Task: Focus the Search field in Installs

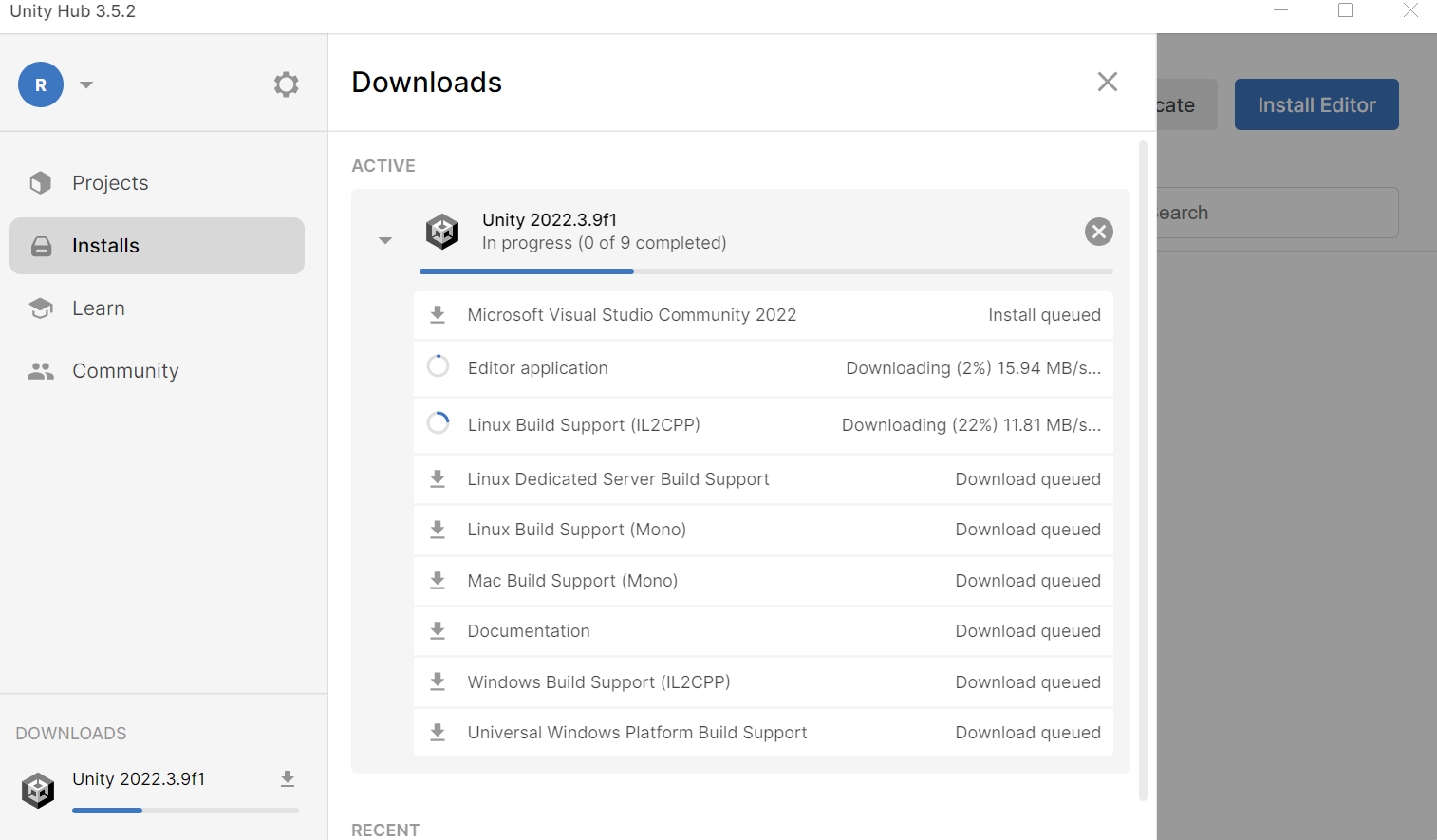Action: tap(1278, 213)
